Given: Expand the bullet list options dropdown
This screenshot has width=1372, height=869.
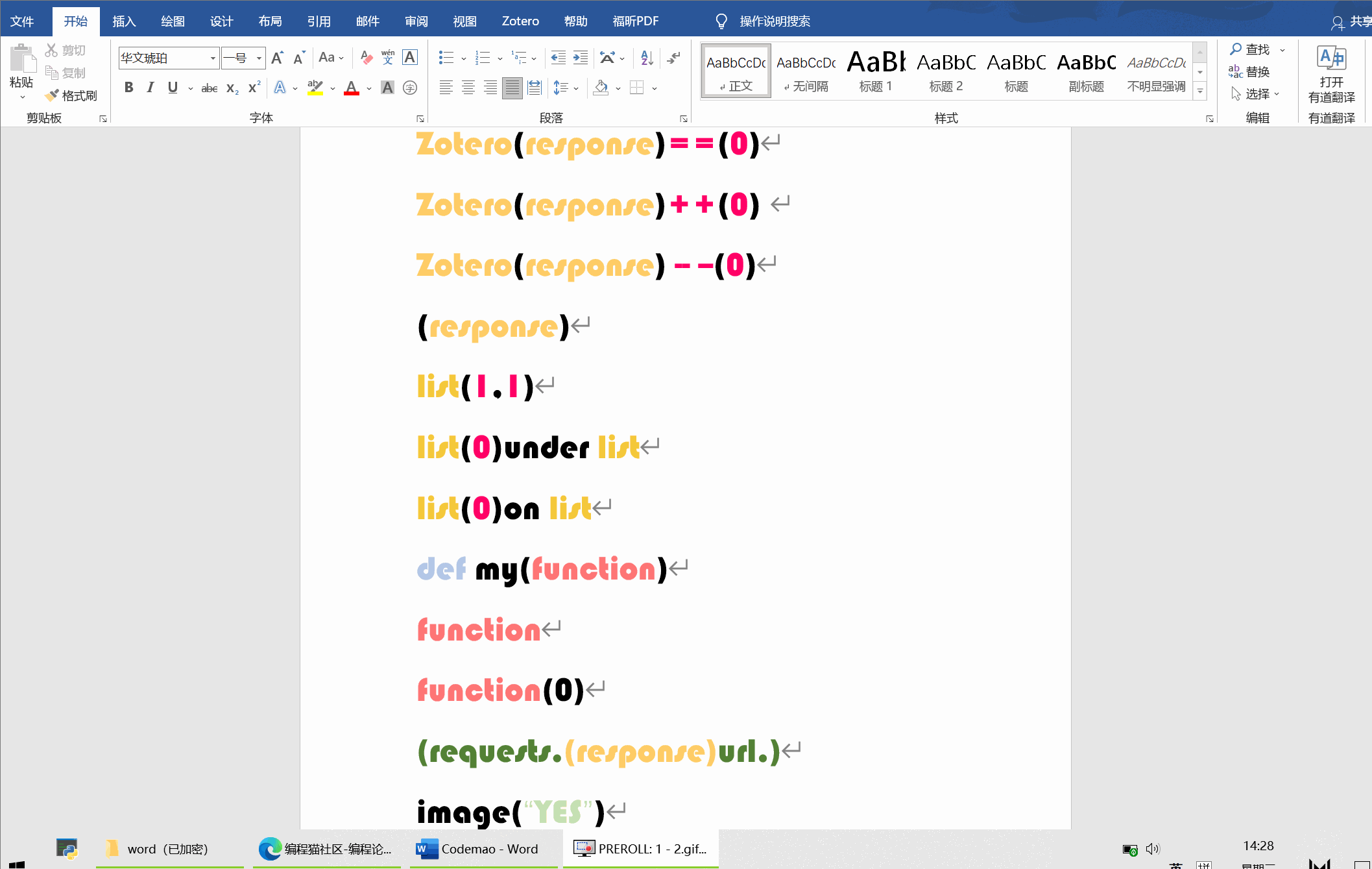Looking at the screenshot, I should pyautogui.click(x=464, y=58).
